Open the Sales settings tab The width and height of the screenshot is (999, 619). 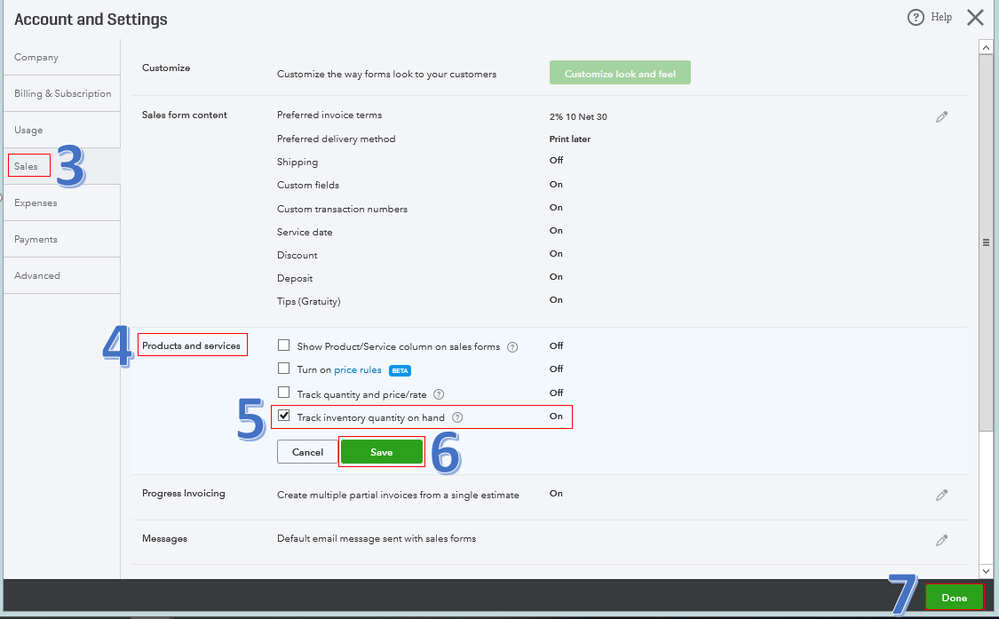tap(26, 166)
